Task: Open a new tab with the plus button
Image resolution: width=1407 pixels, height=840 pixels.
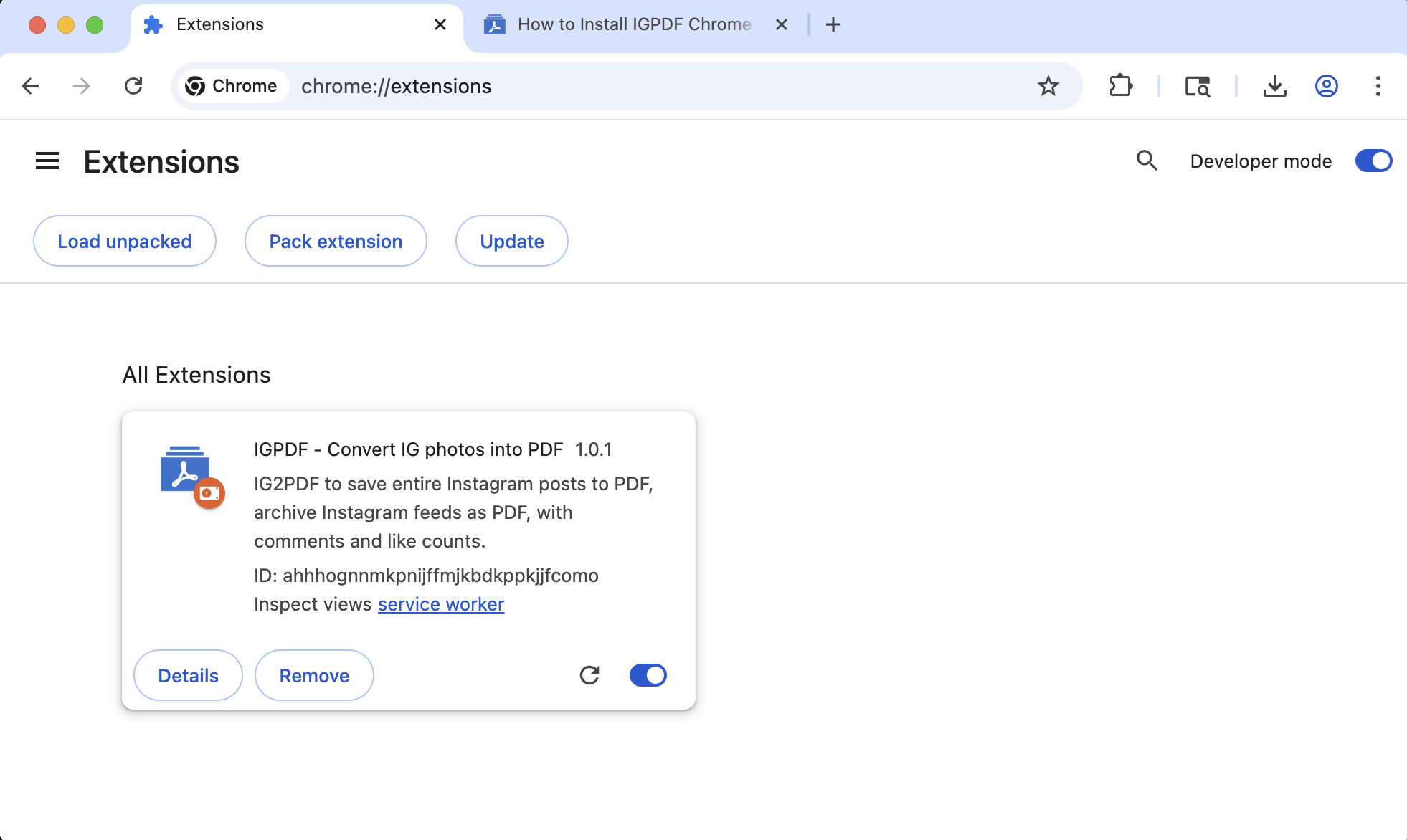Action: [x=833, y=24]
